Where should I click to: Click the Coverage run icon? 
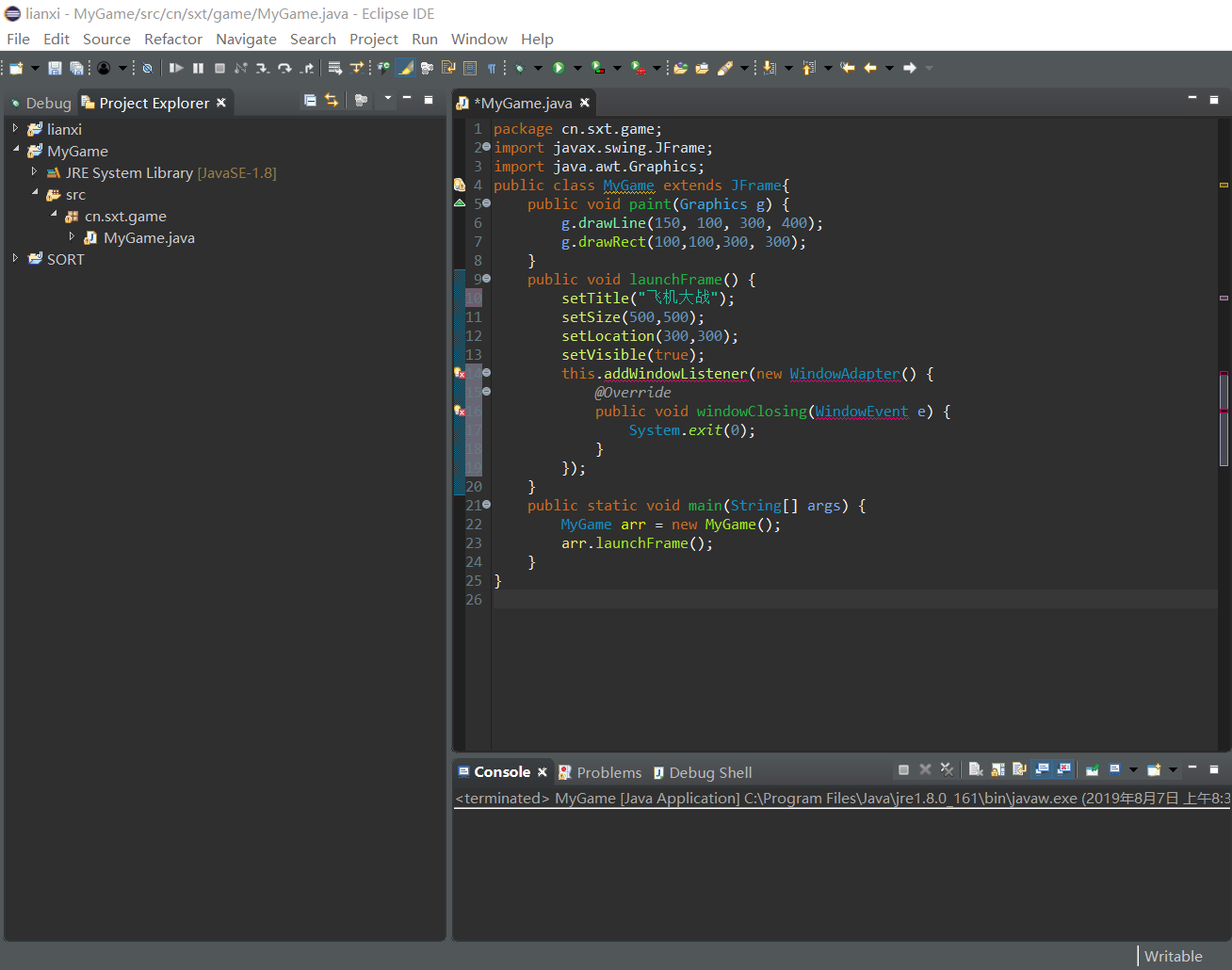coord(598,68)
